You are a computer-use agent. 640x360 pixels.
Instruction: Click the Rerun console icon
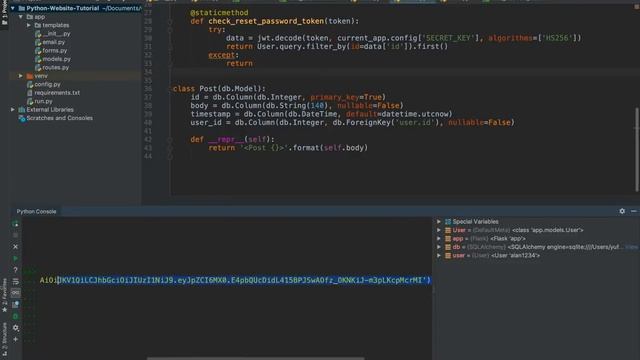click(16, 224)
